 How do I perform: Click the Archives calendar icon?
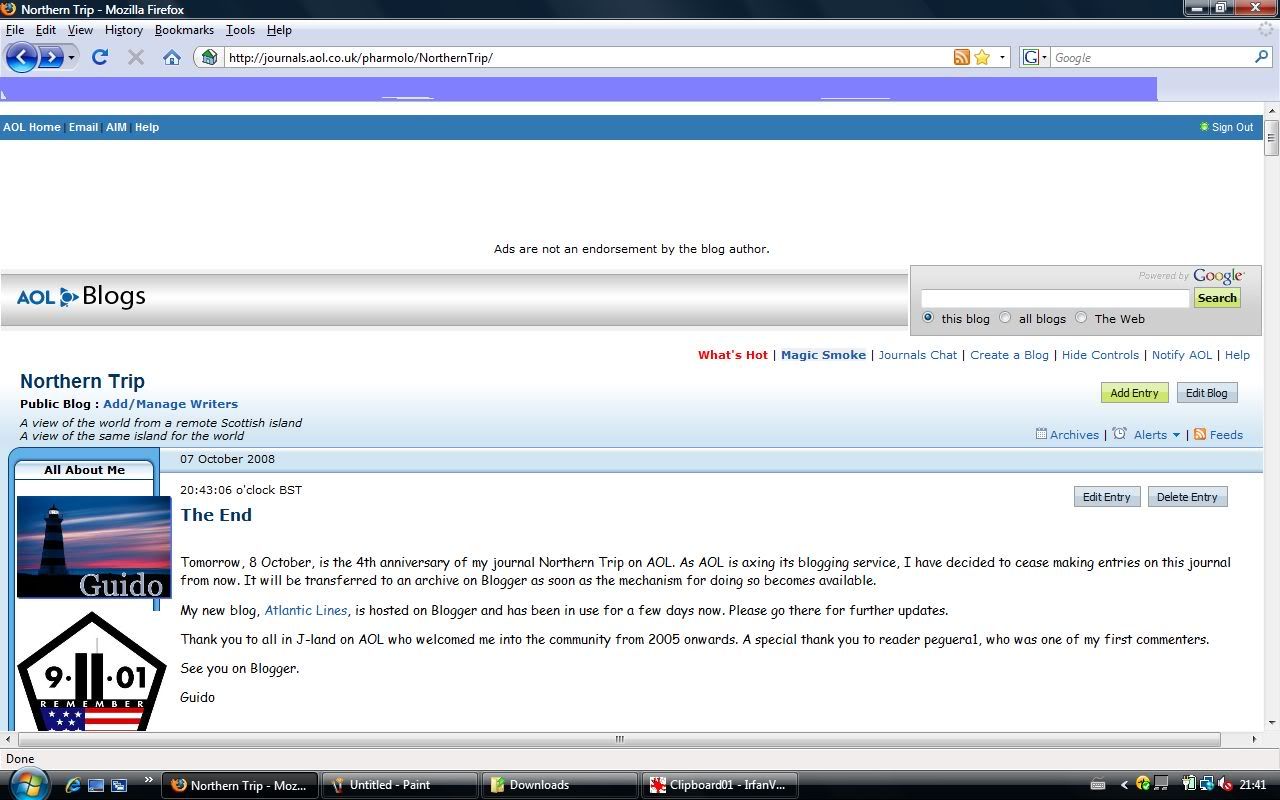coord(1041,434)
